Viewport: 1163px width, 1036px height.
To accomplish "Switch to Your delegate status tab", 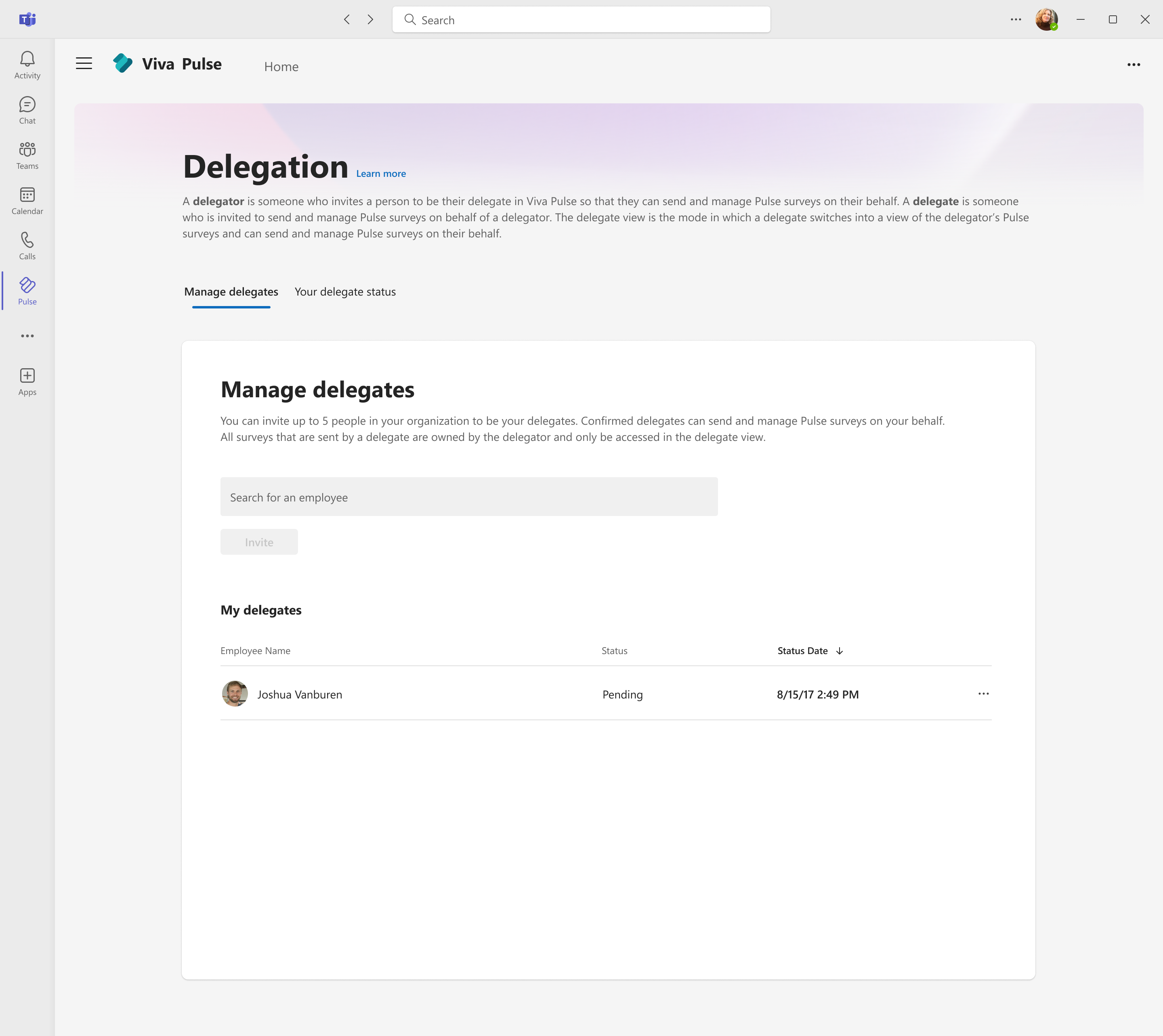I will (x=345, y=292).
